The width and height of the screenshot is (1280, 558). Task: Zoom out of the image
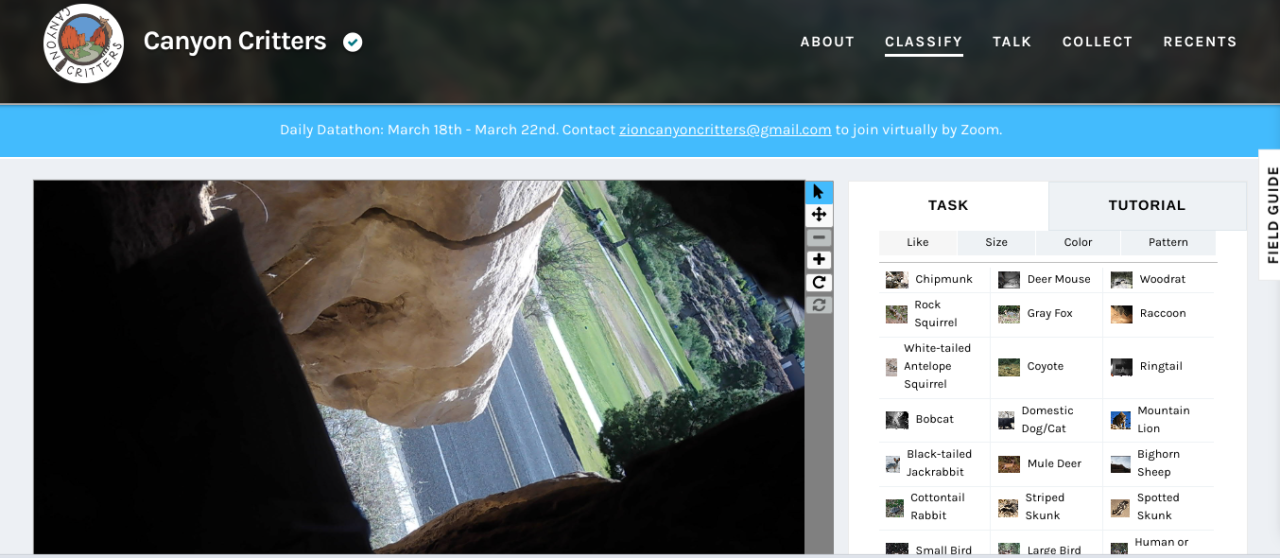tap(819, 237)
